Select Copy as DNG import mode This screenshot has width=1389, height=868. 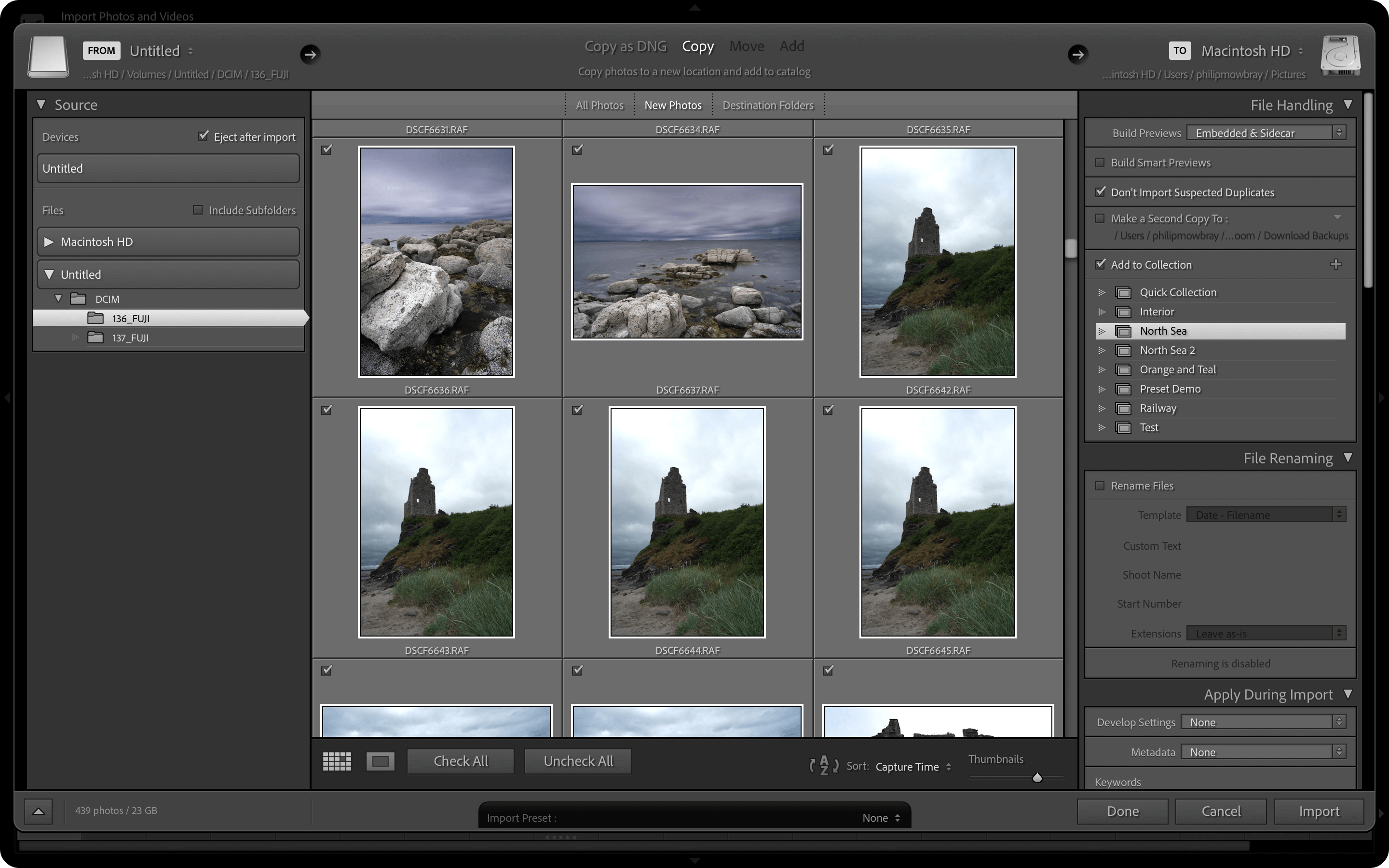coord(626,46)
